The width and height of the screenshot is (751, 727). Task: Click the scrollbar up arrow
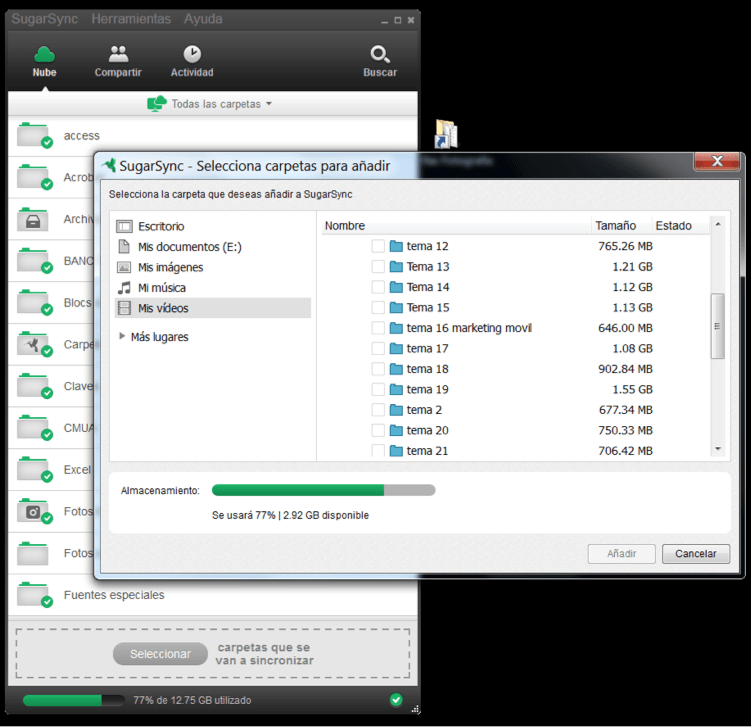[x=717, y=224]
